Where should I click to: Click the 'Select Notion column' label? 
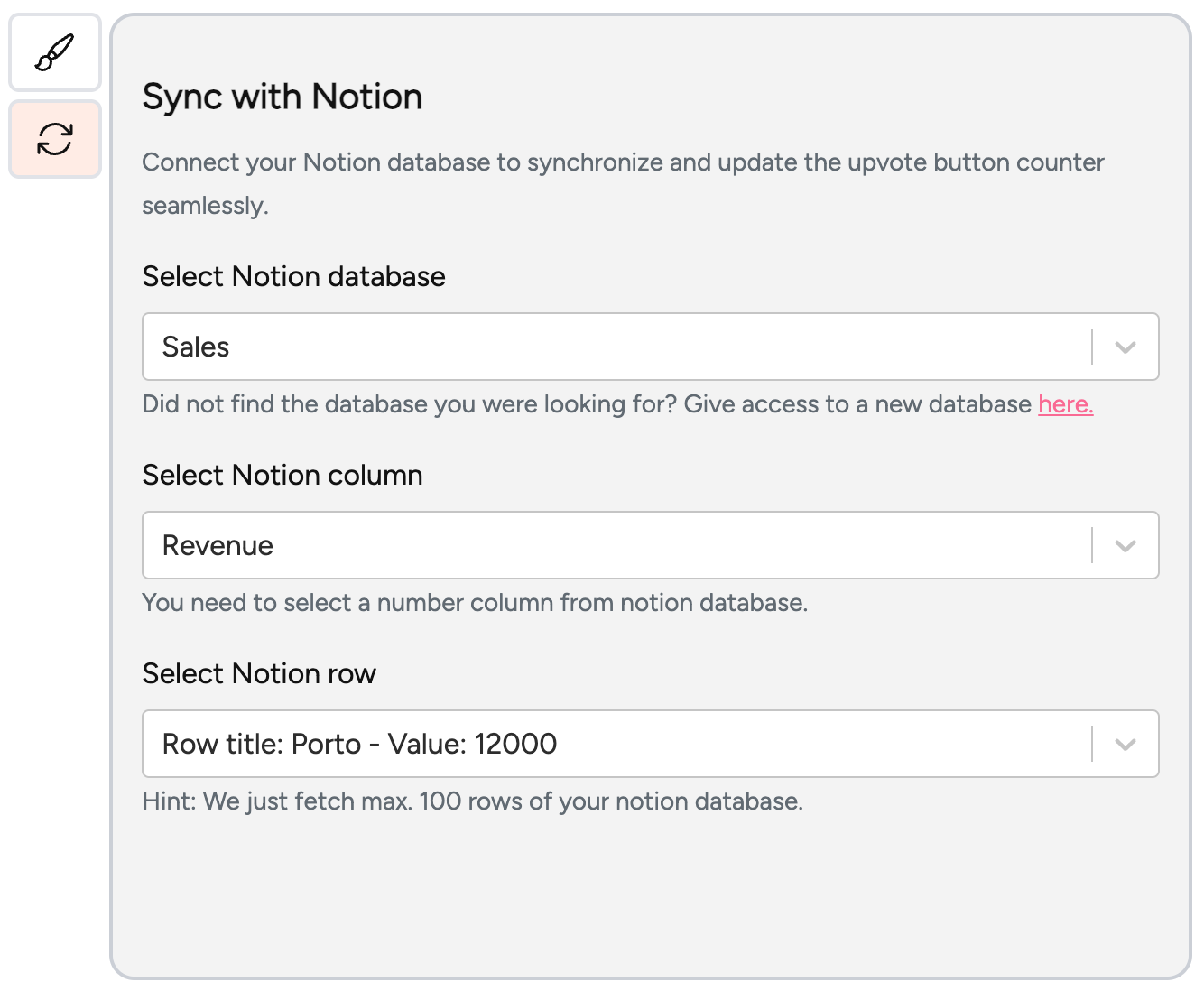(x=282, y=475)
